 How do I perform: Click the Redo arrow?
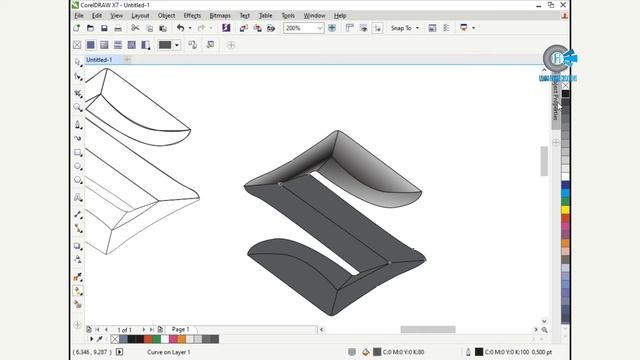coord(201,28)
